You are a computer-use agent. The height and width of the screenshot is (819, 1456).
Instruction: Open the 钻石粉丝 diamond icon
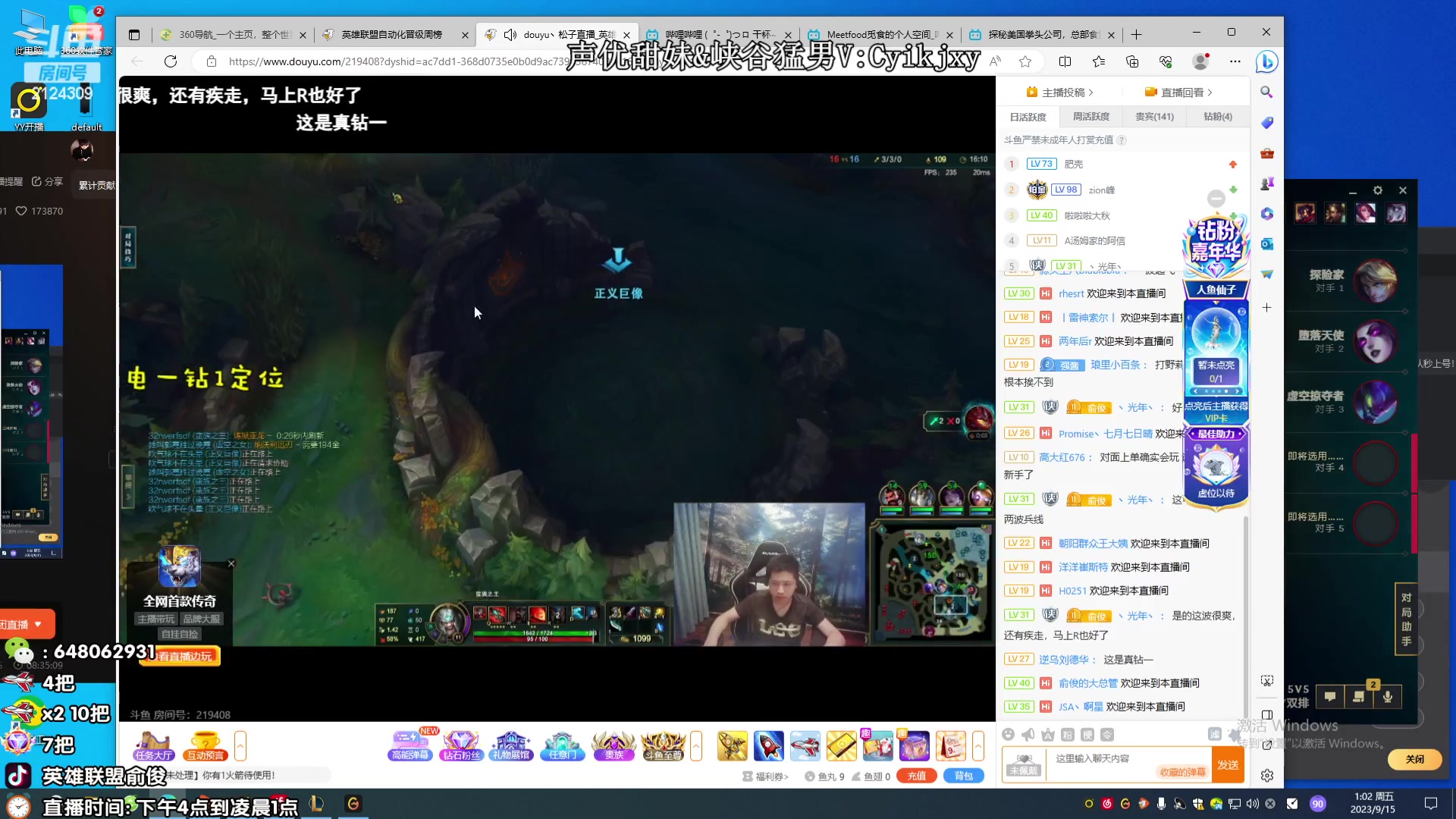pos(461,745)
